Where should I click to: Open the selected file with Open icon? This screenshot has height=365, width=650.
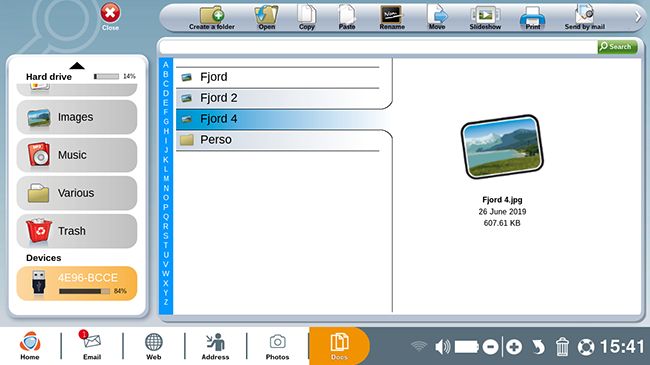[266, 18]
